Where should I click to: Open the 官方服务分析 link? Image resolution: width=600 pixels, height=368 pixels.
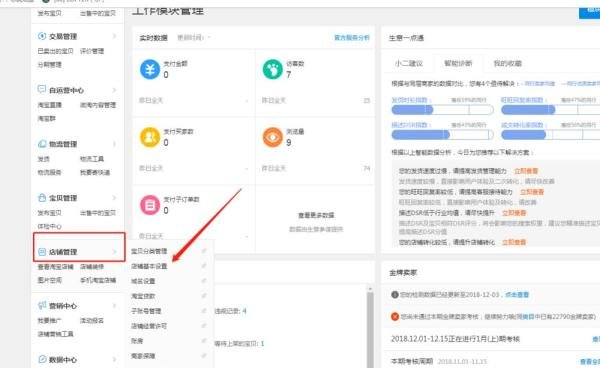(x=352, y=37)
